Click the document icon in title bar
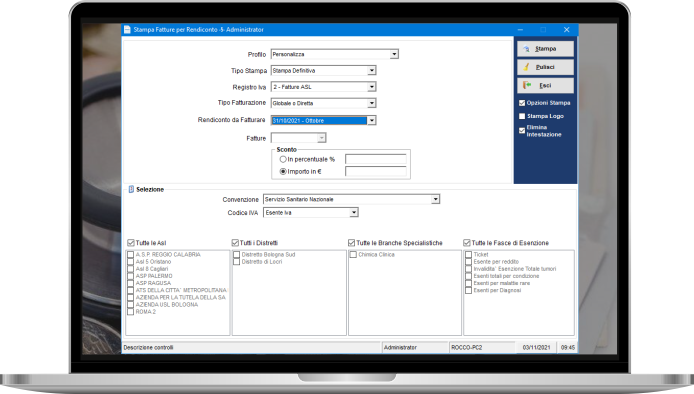Screen dimensions: 694x394 coord(127,30)
